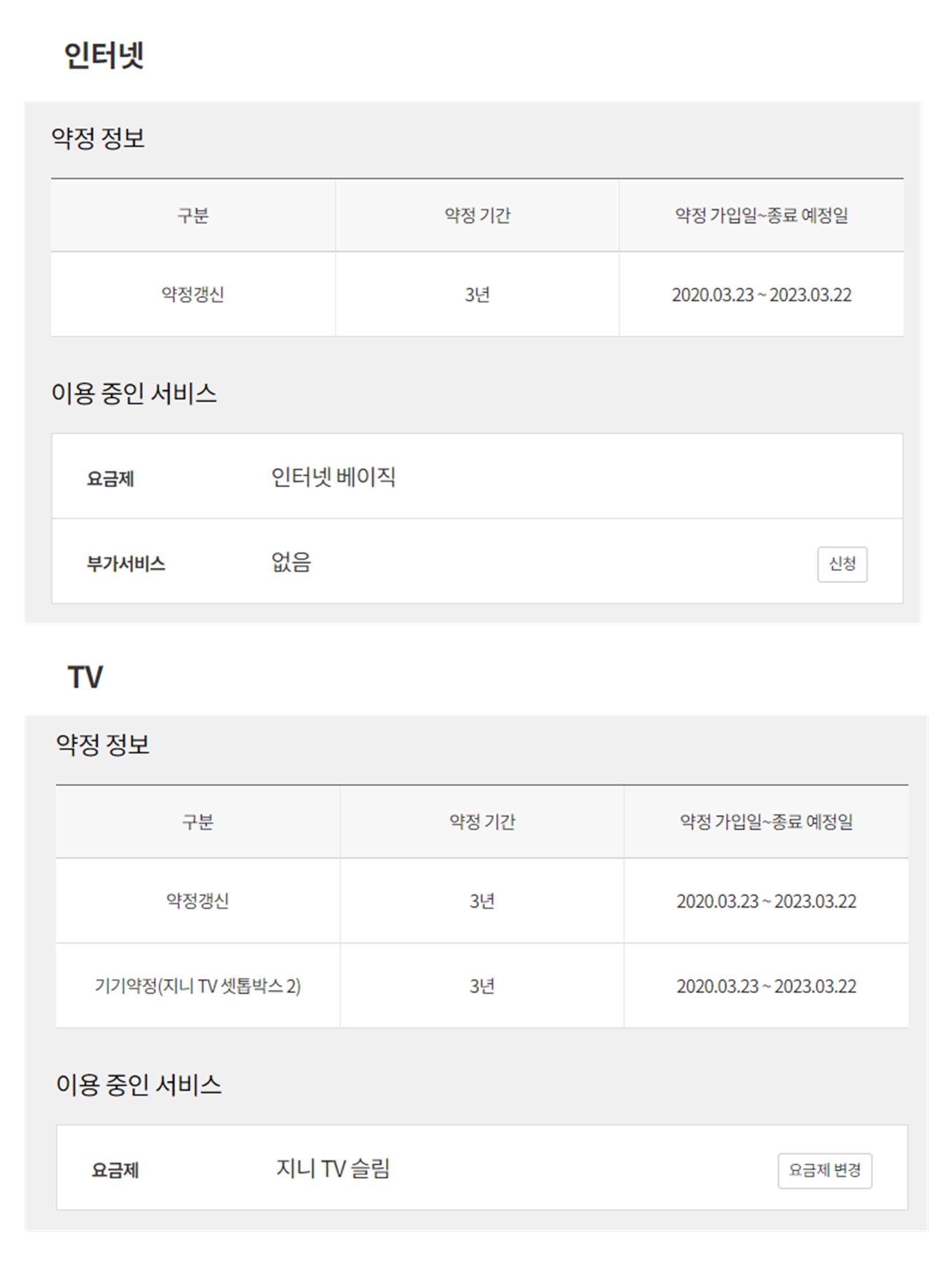Click the 인터넷 contract date range cell

761,295
